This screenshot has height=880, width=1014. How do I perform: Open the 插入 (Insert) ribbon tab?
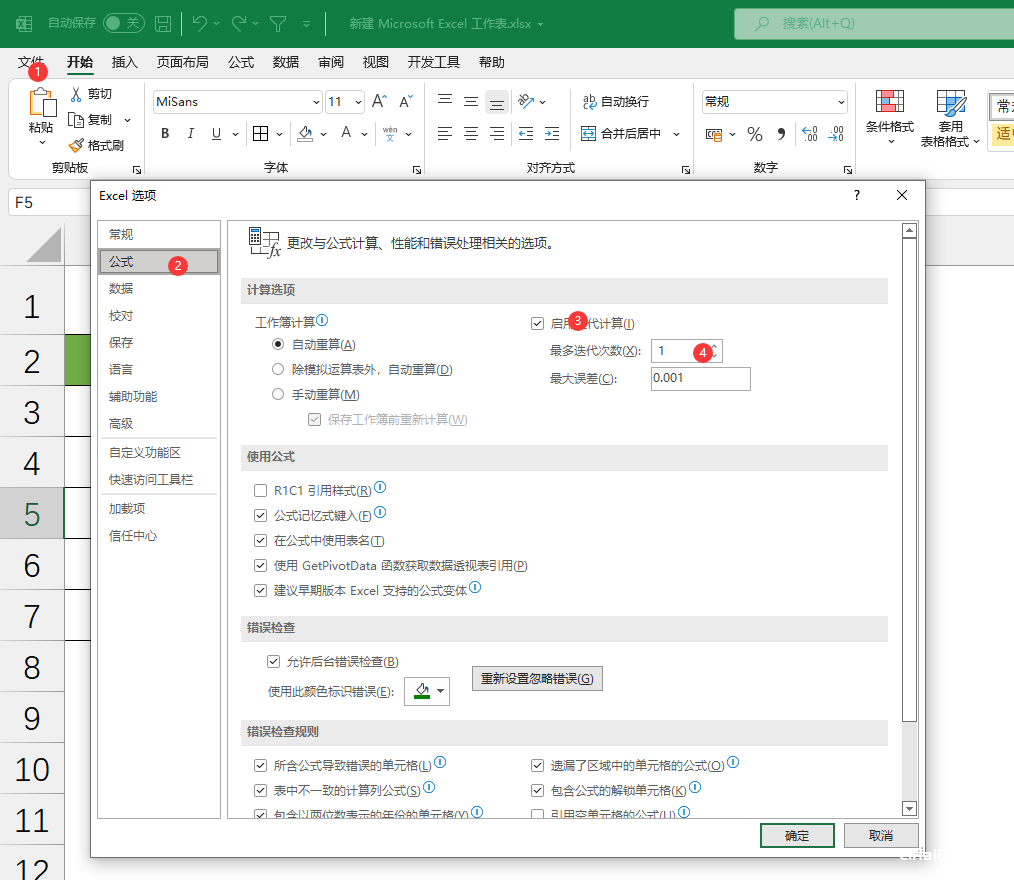click(124, 62)
